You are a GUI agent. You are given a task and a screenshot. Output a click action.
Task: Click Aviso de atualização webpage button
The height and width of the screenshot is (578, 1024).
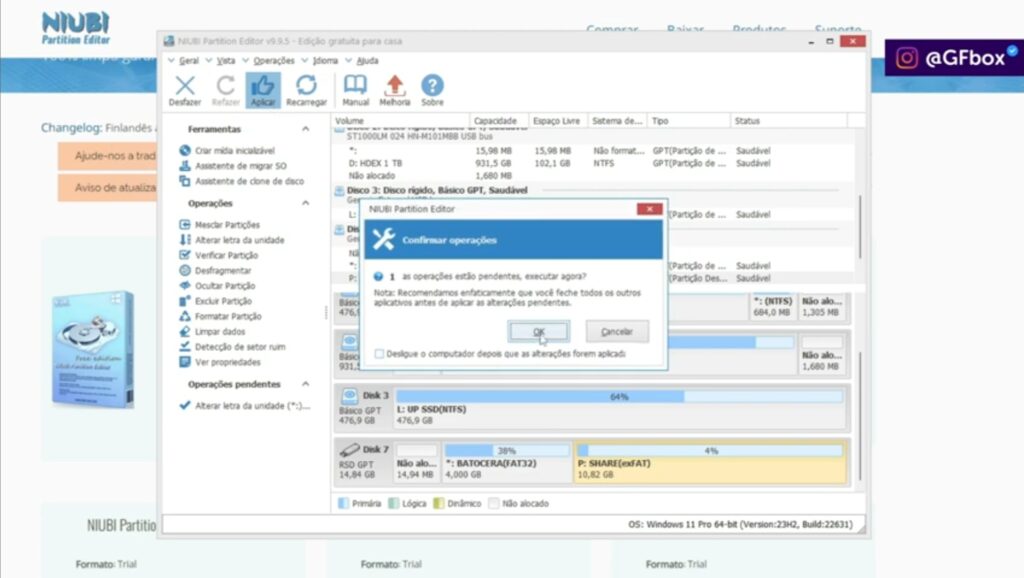point(108,187)
